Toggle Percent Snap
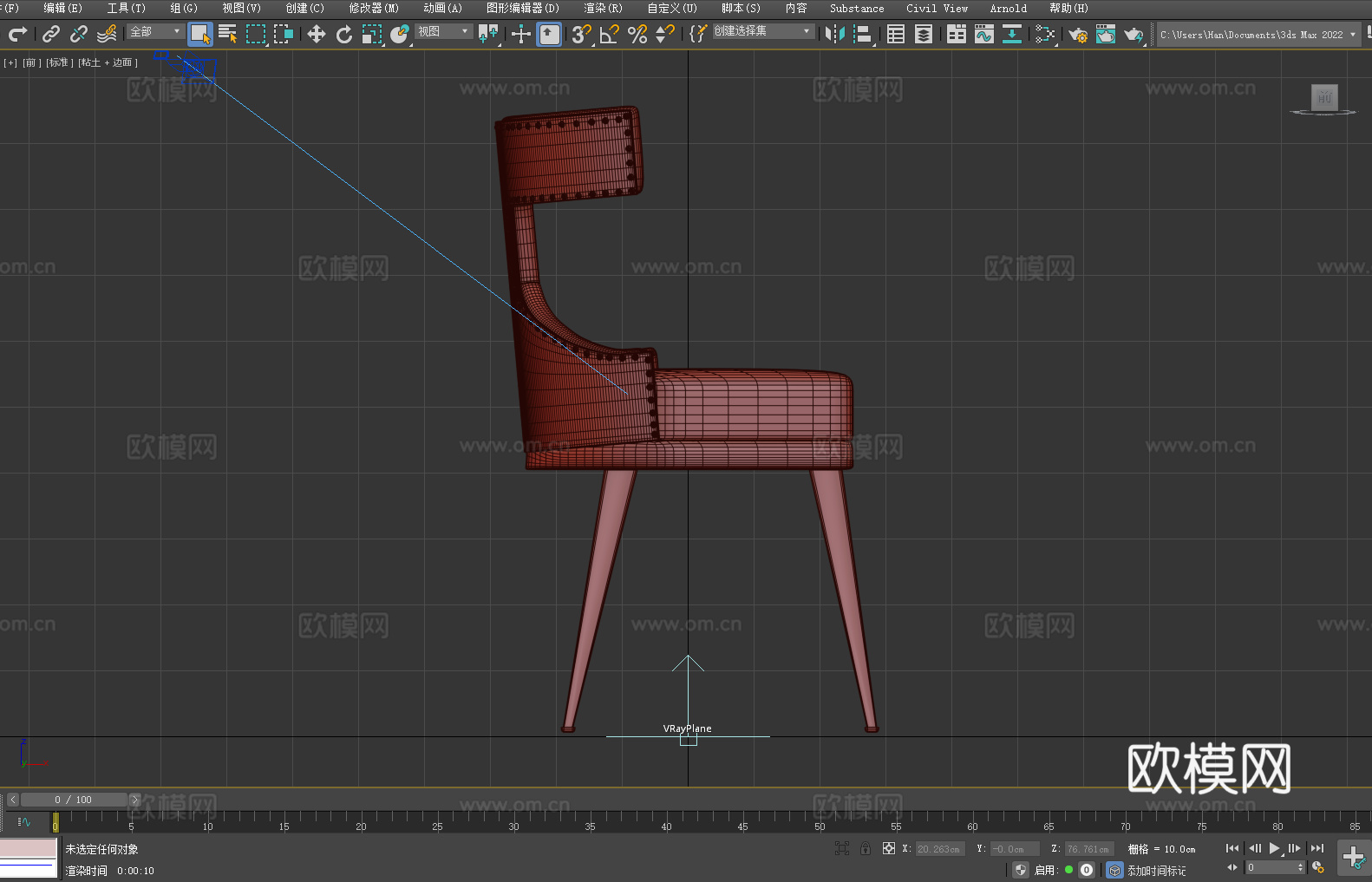Image resolution: width=1372 pixels, height=882 pixels. click(x=637, y=34)
